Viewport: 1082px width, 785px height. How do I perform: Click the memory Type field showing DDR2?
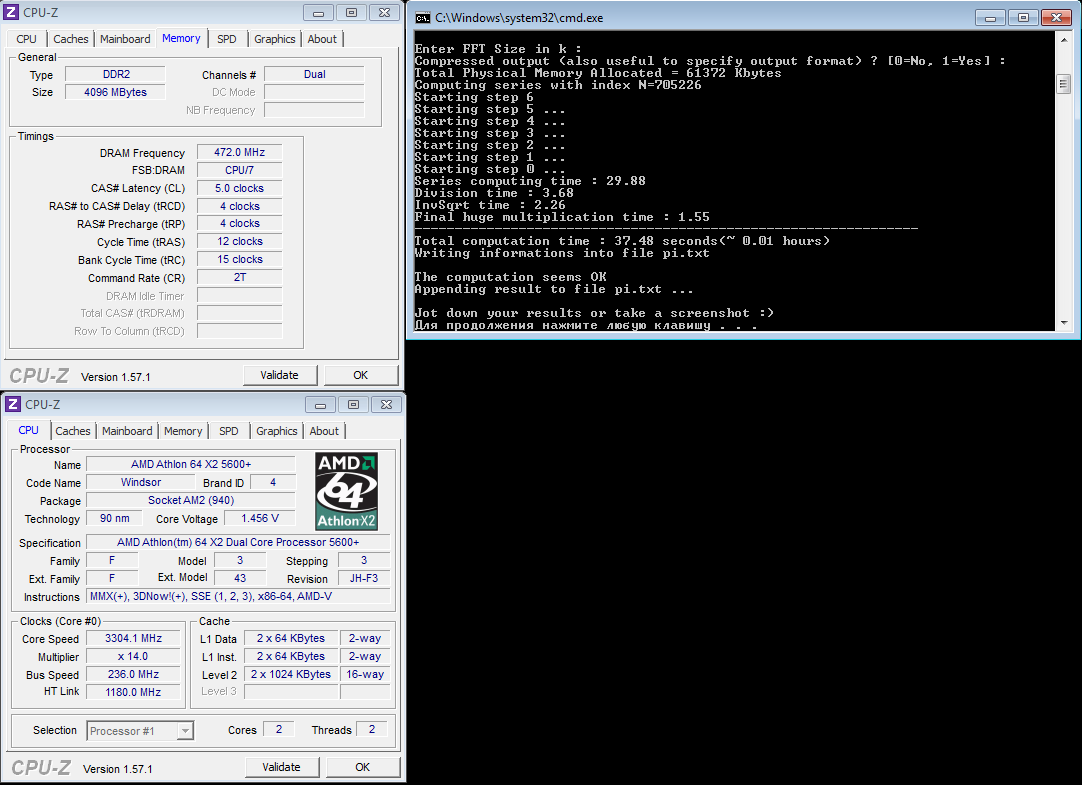(x=116, y=74)
